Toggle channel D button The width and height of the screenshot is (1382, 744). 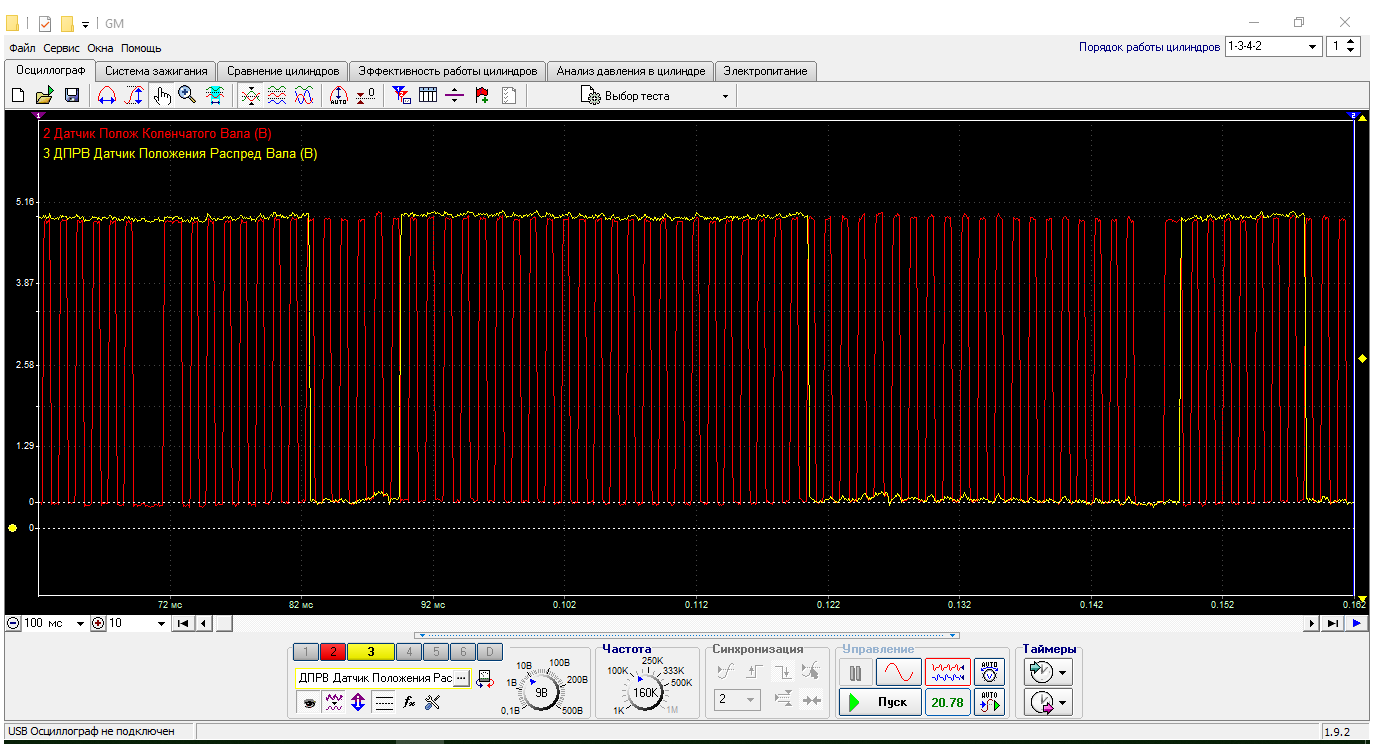[x=489, y=652]
